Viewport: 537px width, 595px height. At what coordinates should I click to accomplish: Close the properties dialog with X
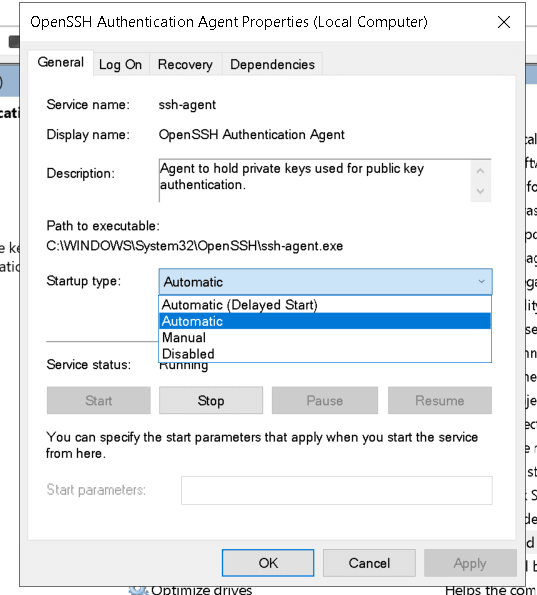(504, 22)
